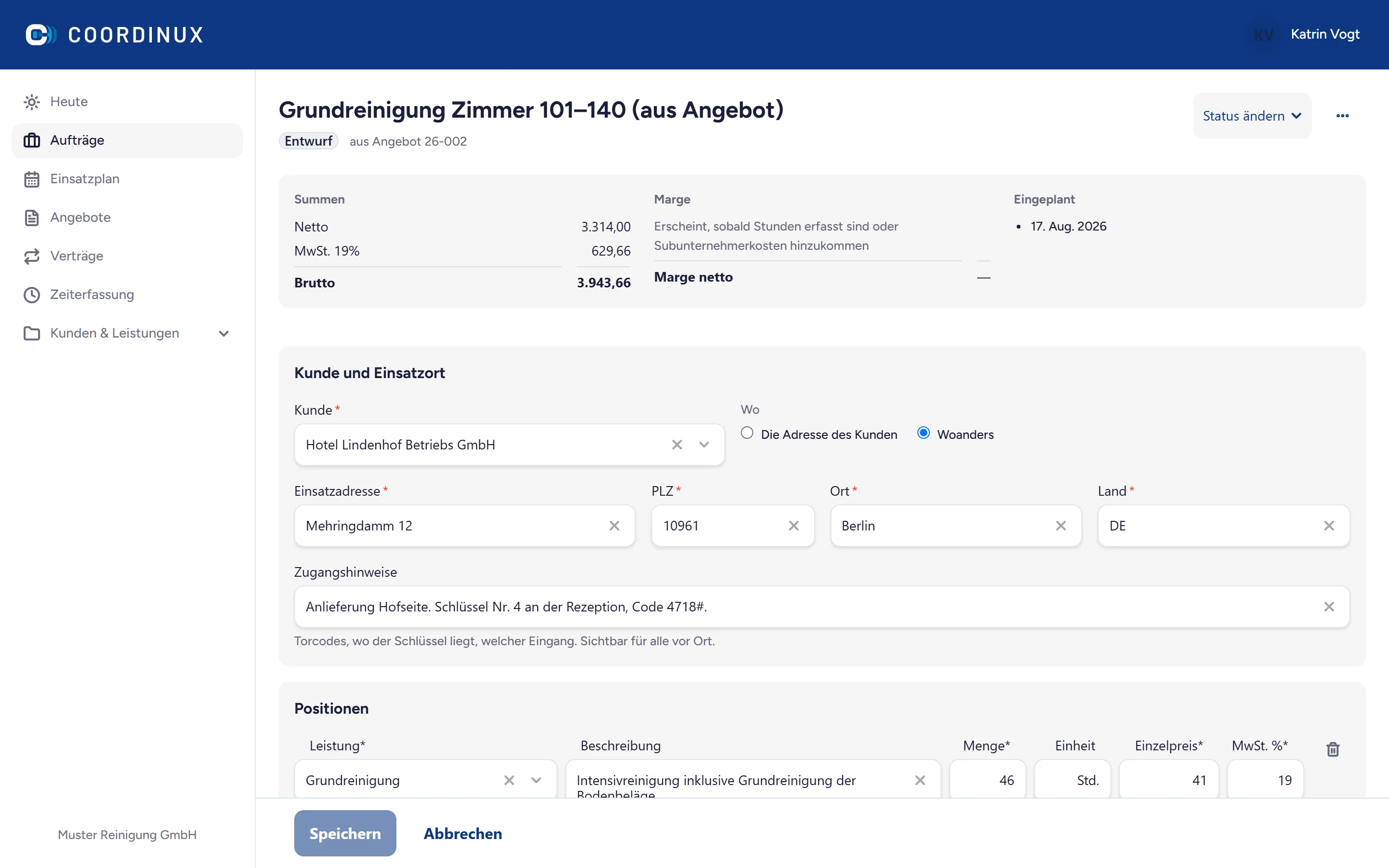Screen dimensions: 1389x868
Task: Click the Brutto total '3.943,66'
Action: tap(603, 283)
